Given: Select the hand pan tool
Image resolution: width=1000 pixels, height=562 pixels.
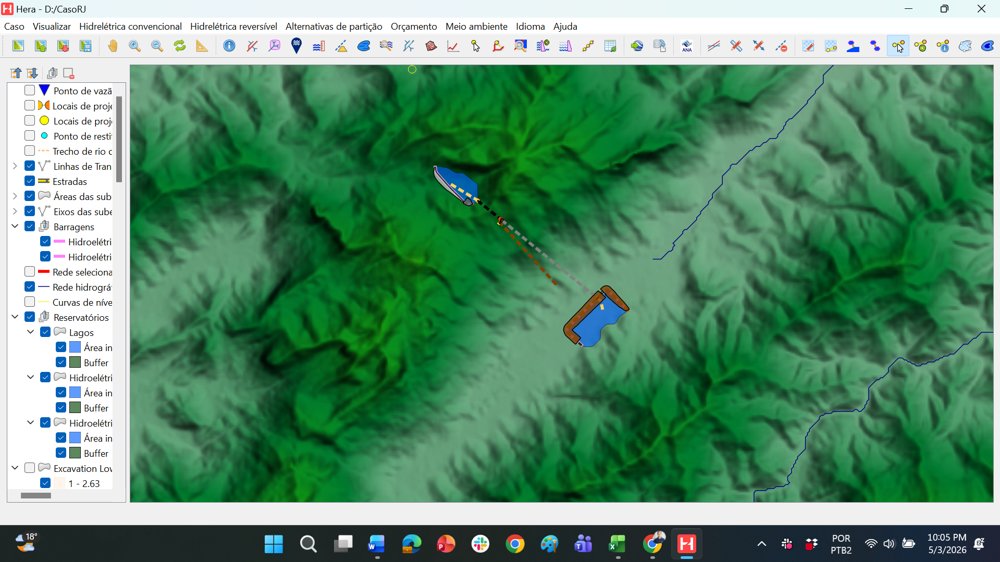Looking at the screenshot, I should click(113, 46).
